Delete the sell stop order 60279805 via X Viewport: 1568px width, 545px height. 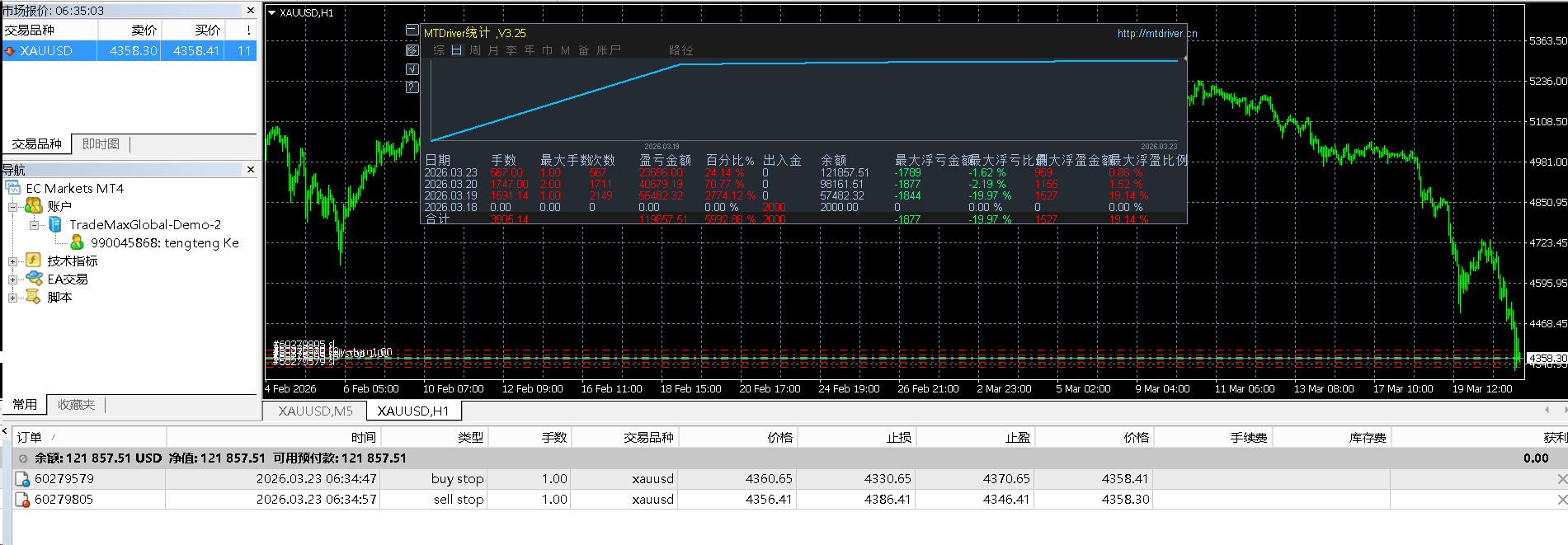tap(1562, 500)
